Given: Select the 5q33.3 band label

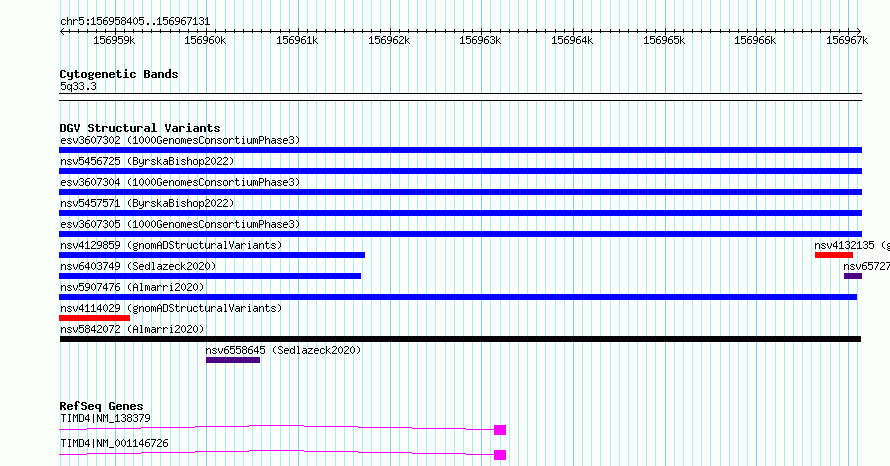Looking at the screenshot, I should (x=78, y=86).
